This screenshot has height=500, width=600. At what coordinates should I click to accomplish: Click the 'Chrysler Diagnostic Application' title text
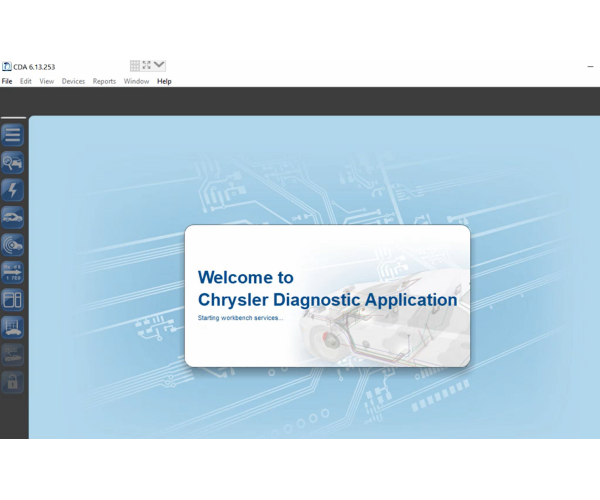coord(328,300)
